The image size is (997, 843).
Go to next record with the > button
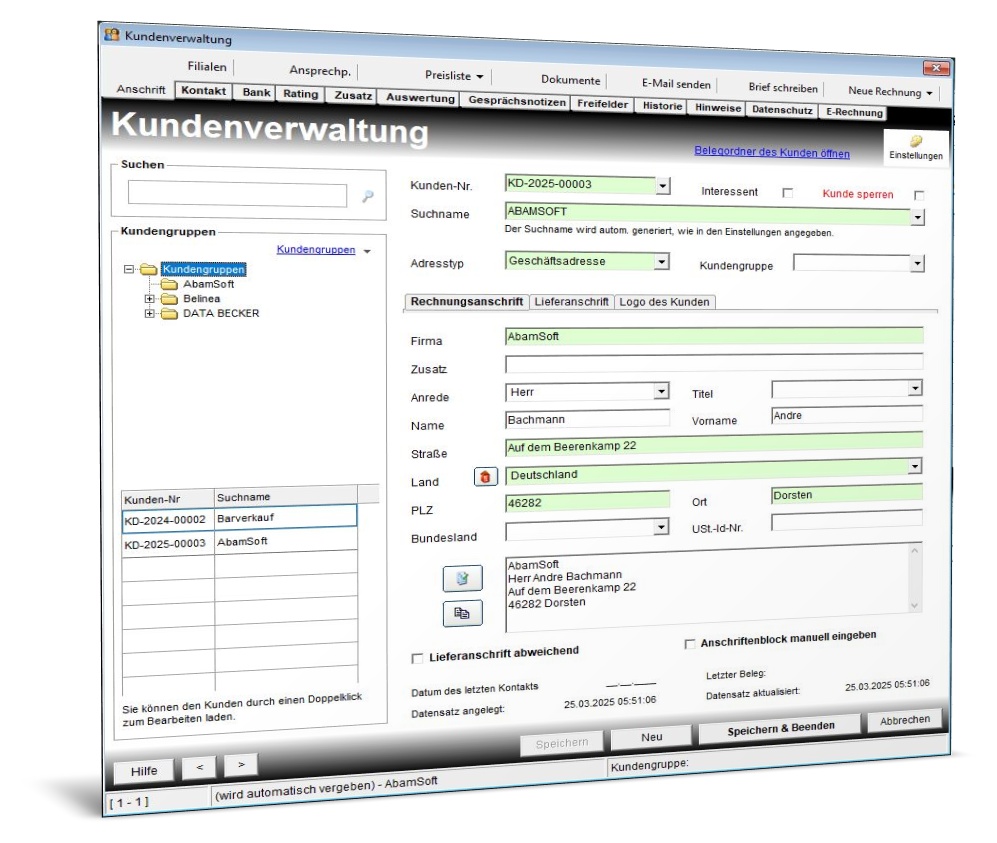tap(241, 765)
